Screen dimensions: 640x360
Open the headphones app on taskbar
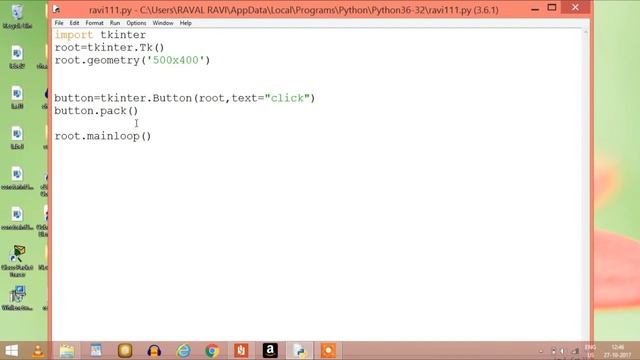pyautogui.click(x=154, y=351)
